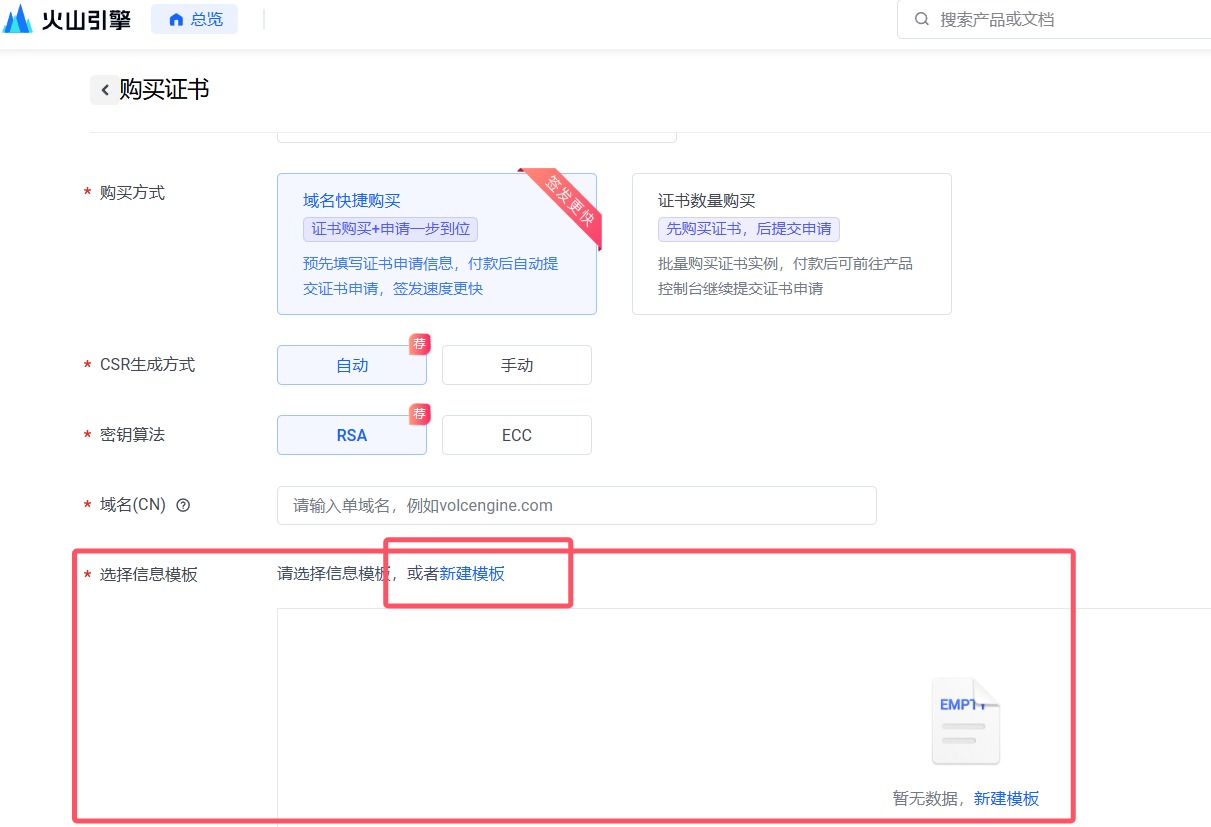Click the 火山引擎 logo
The height and width of the screenshot is (827, 1211).
tap(67, 19)
